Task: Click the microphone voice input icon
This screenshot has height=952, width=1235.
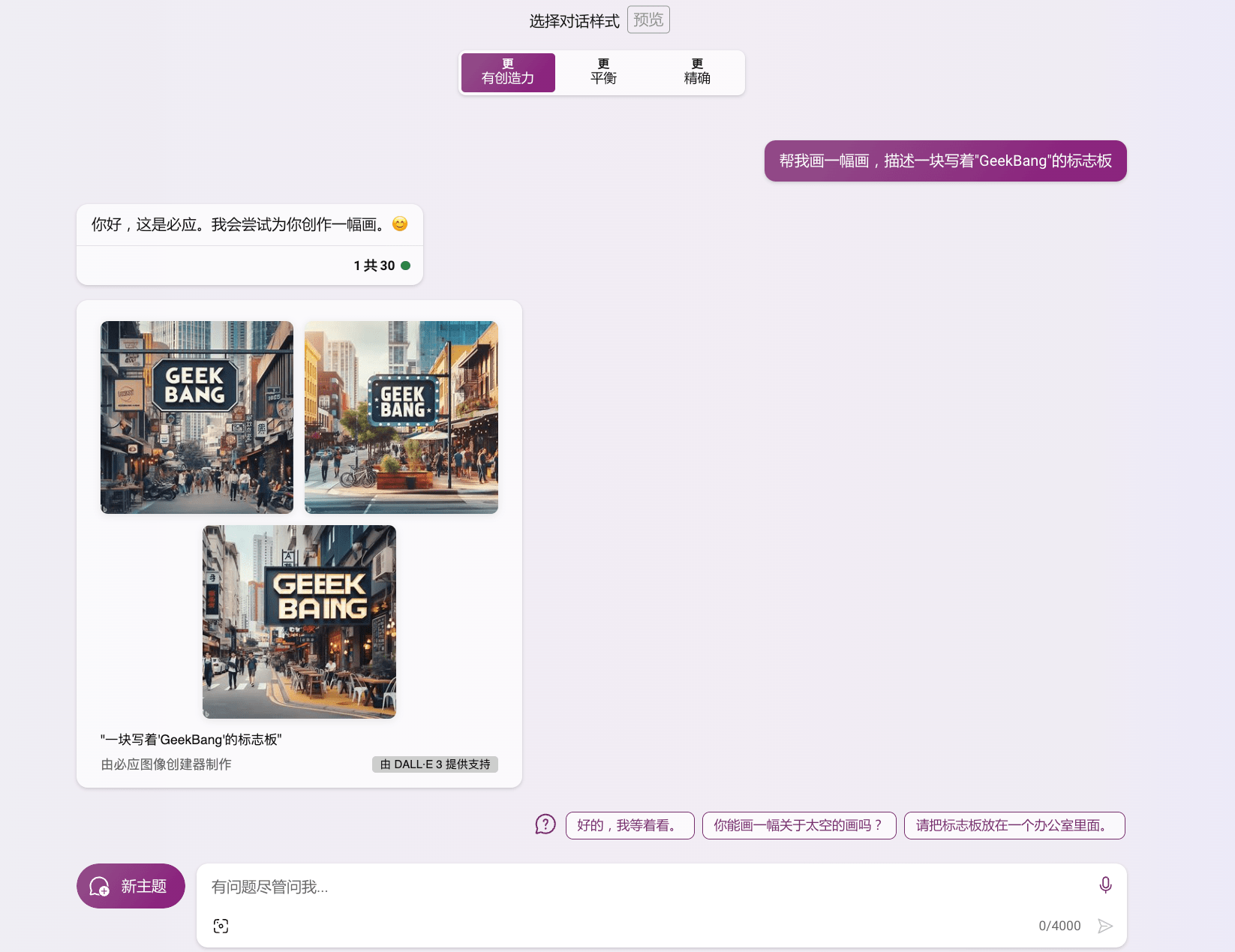Action: pos(1105,885)
